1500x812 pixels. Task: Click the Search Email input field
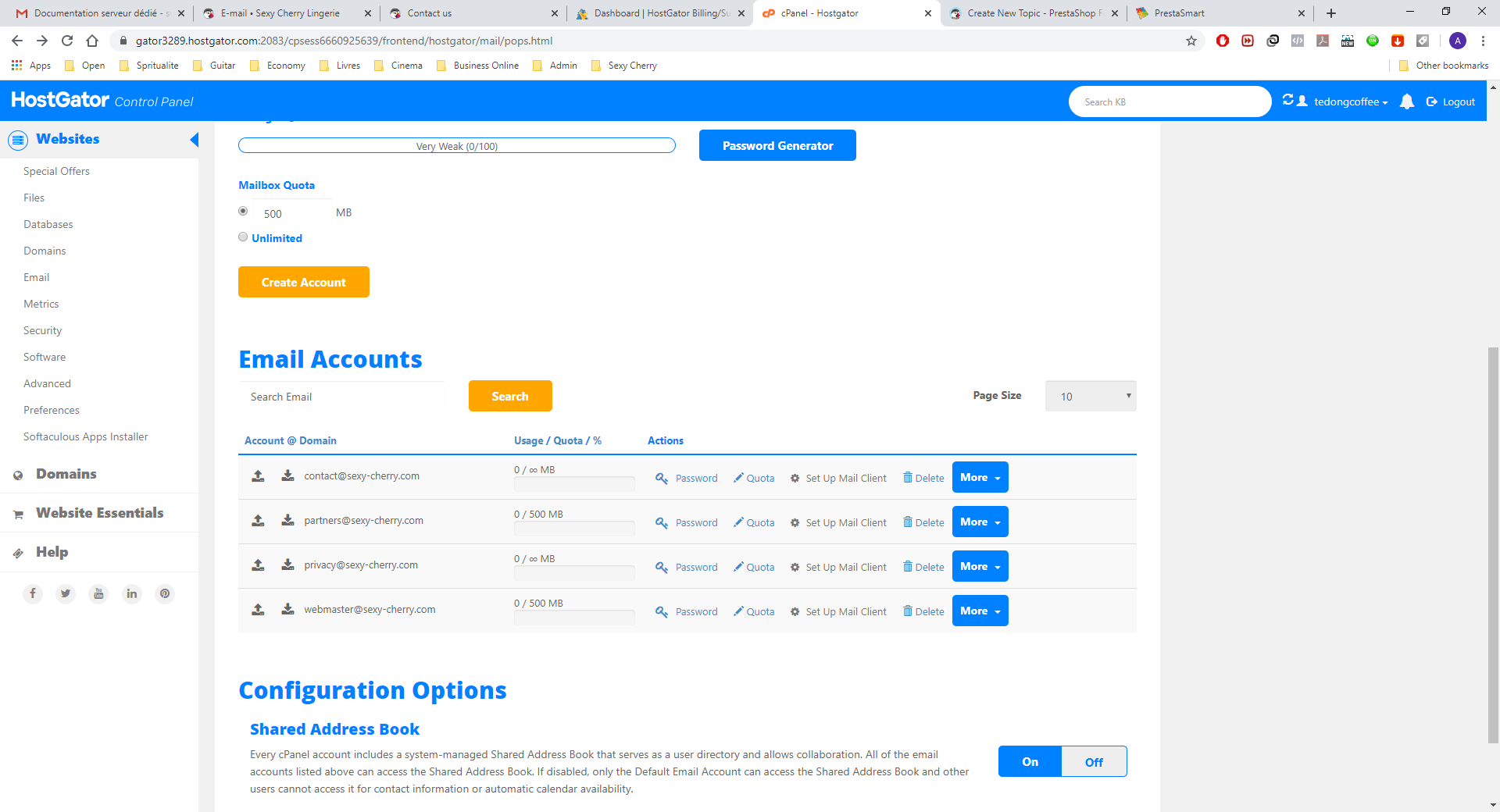[x=341, y=397]
